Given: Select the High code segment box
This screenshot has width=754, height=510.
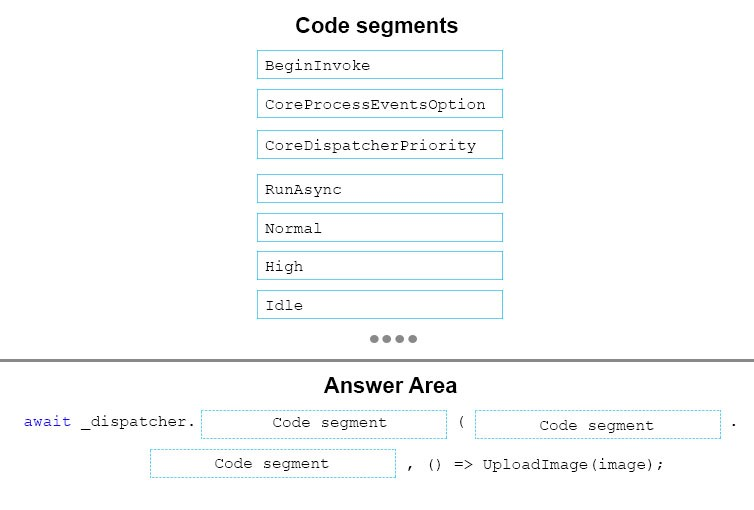Looking at the screenshot, I should [x=380, y=265].
